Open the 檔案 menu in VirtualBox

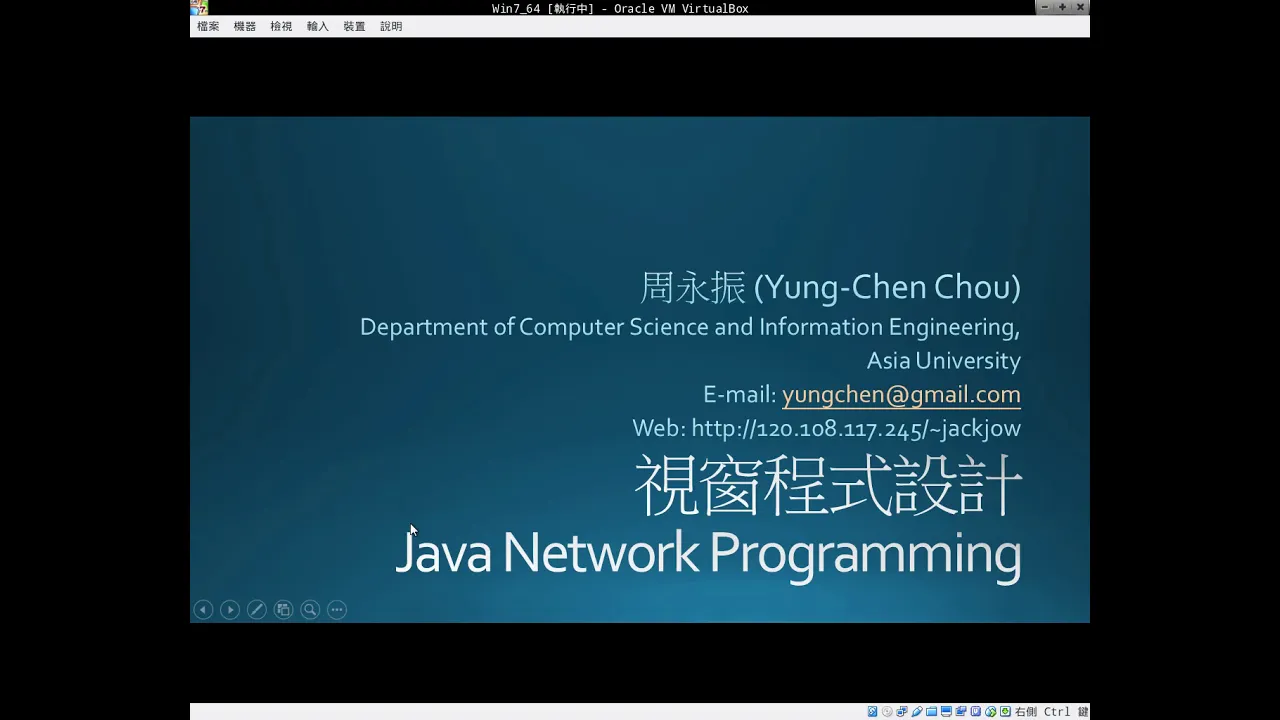(x=208, y=27)
